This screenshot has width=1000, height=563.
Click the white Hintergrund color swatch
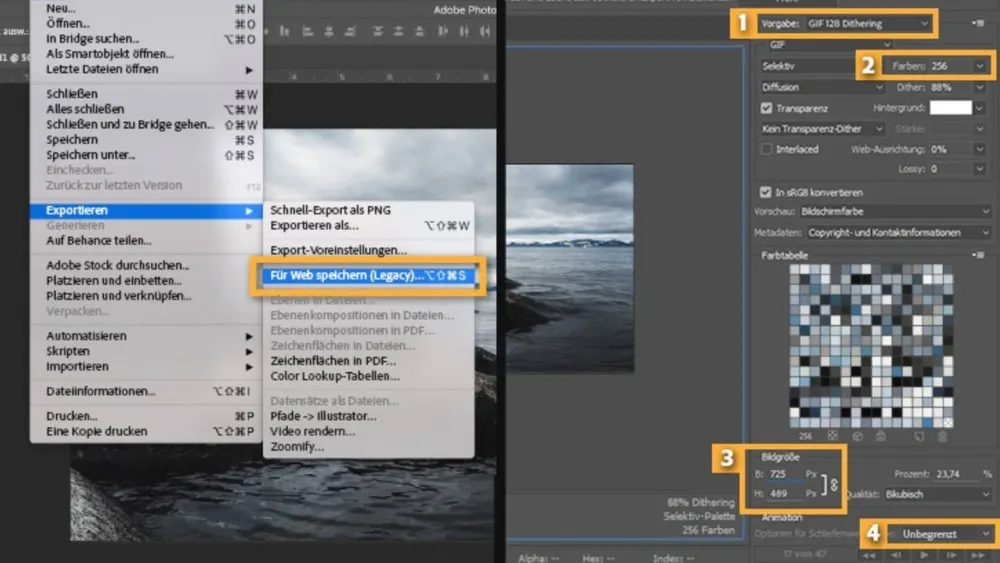(x=950, y=108)
